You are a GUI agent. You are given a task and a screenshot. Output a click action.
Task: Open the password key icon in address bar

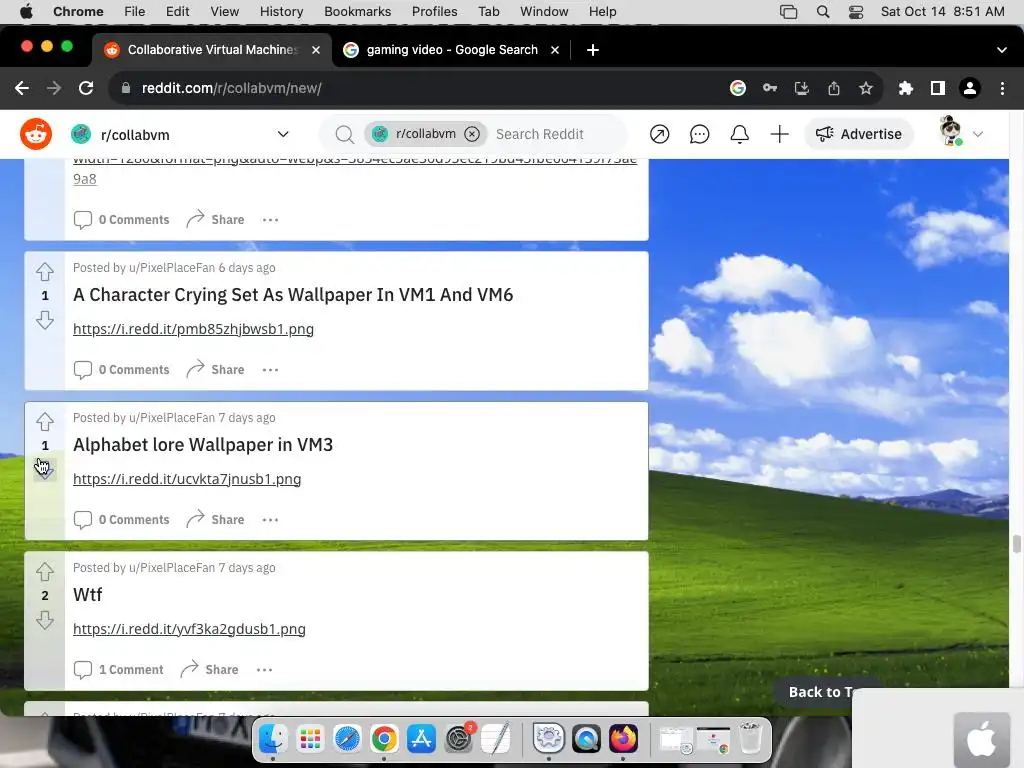tap(770, 88)
